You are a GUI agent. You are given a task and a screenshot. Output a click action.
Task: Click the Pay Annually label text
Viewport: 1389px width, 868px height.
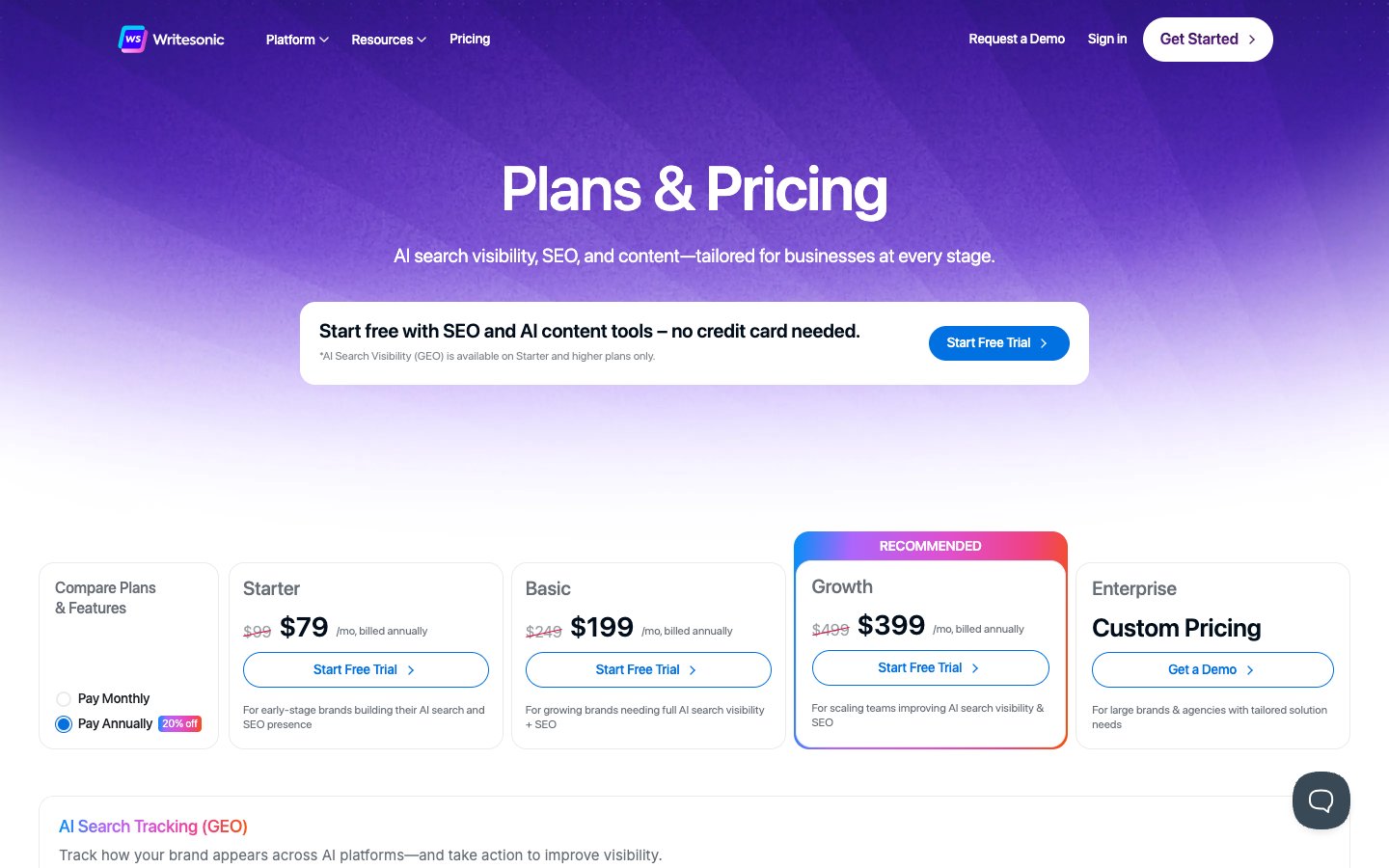click(x=115, y=724)
